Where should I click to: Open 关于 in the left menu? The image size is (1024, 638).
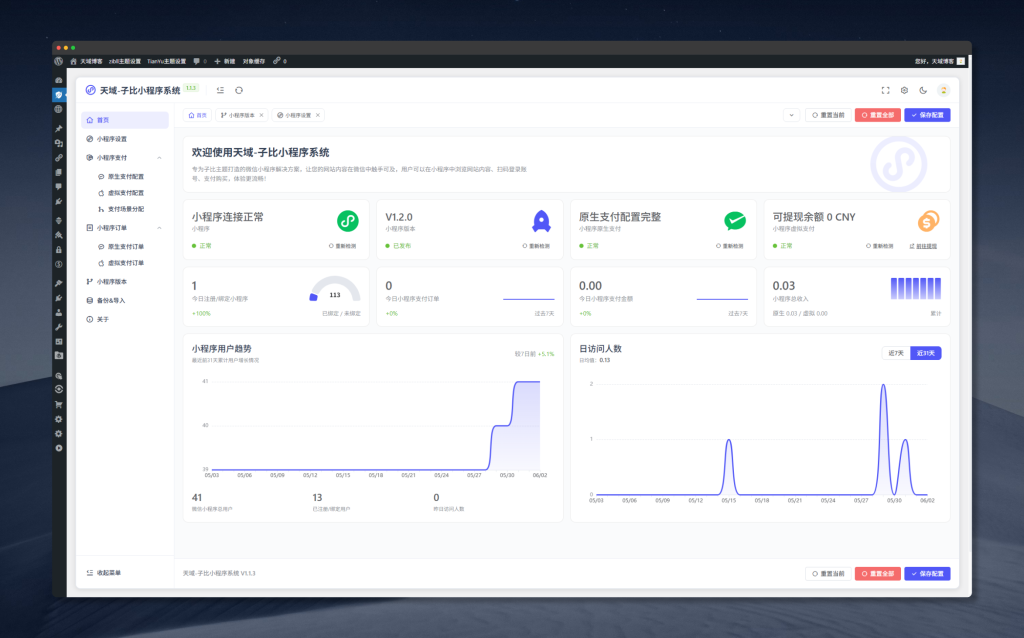pyautogui.click(x=125, y=319)
